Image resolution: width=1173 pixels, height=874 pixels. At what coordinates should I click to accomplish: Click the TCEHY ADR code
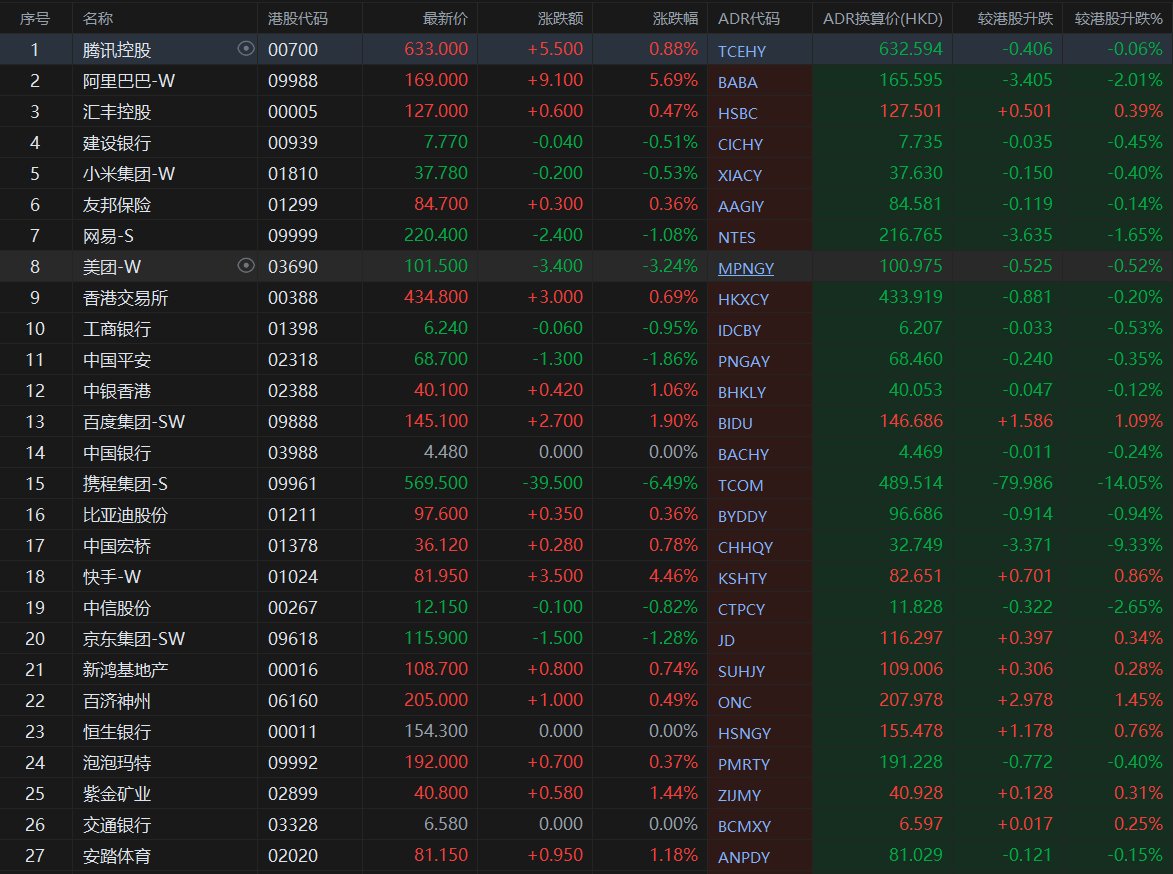point(740,51)
